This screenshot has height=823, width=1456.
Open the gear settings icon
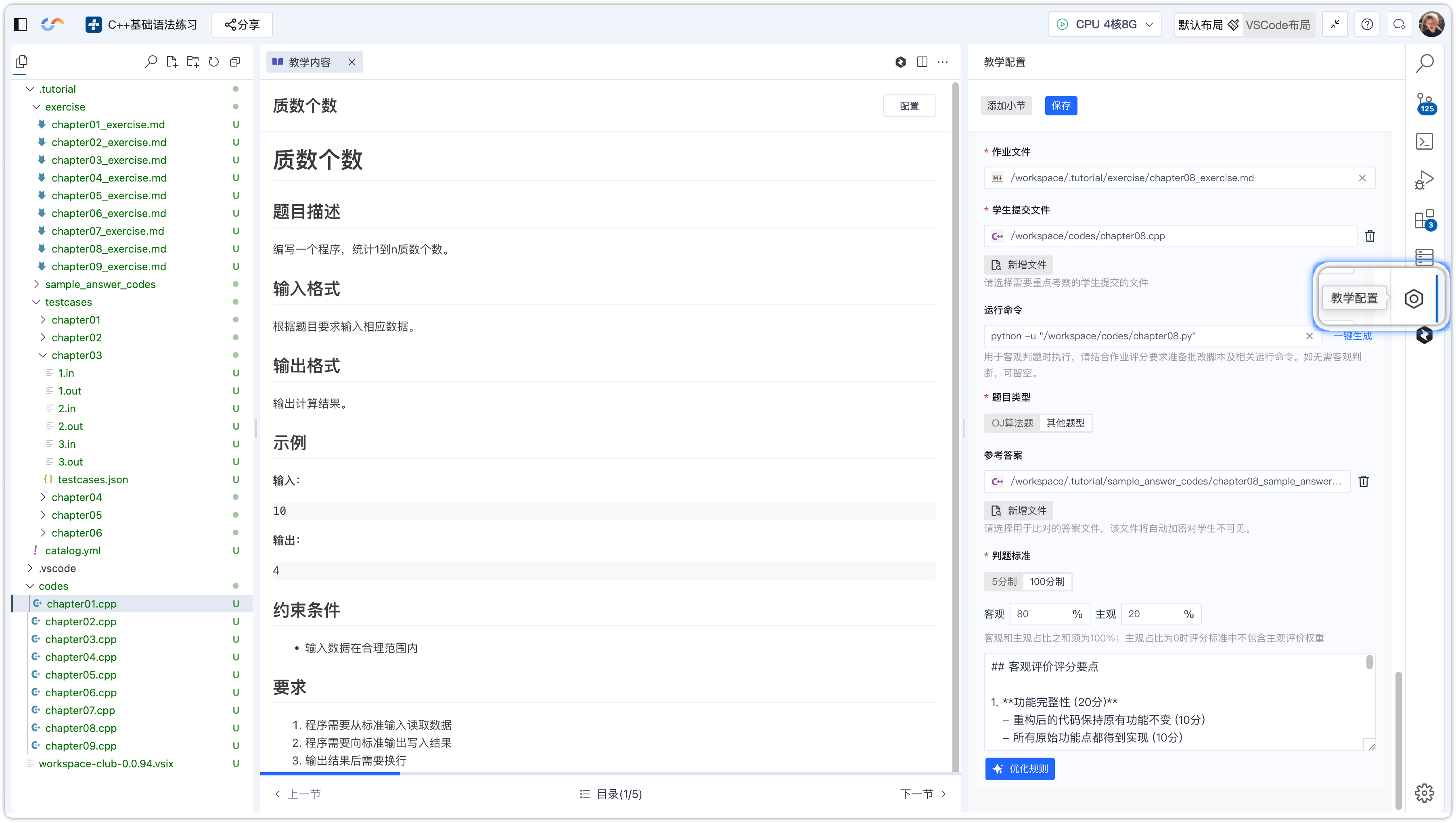point(1425,793)
